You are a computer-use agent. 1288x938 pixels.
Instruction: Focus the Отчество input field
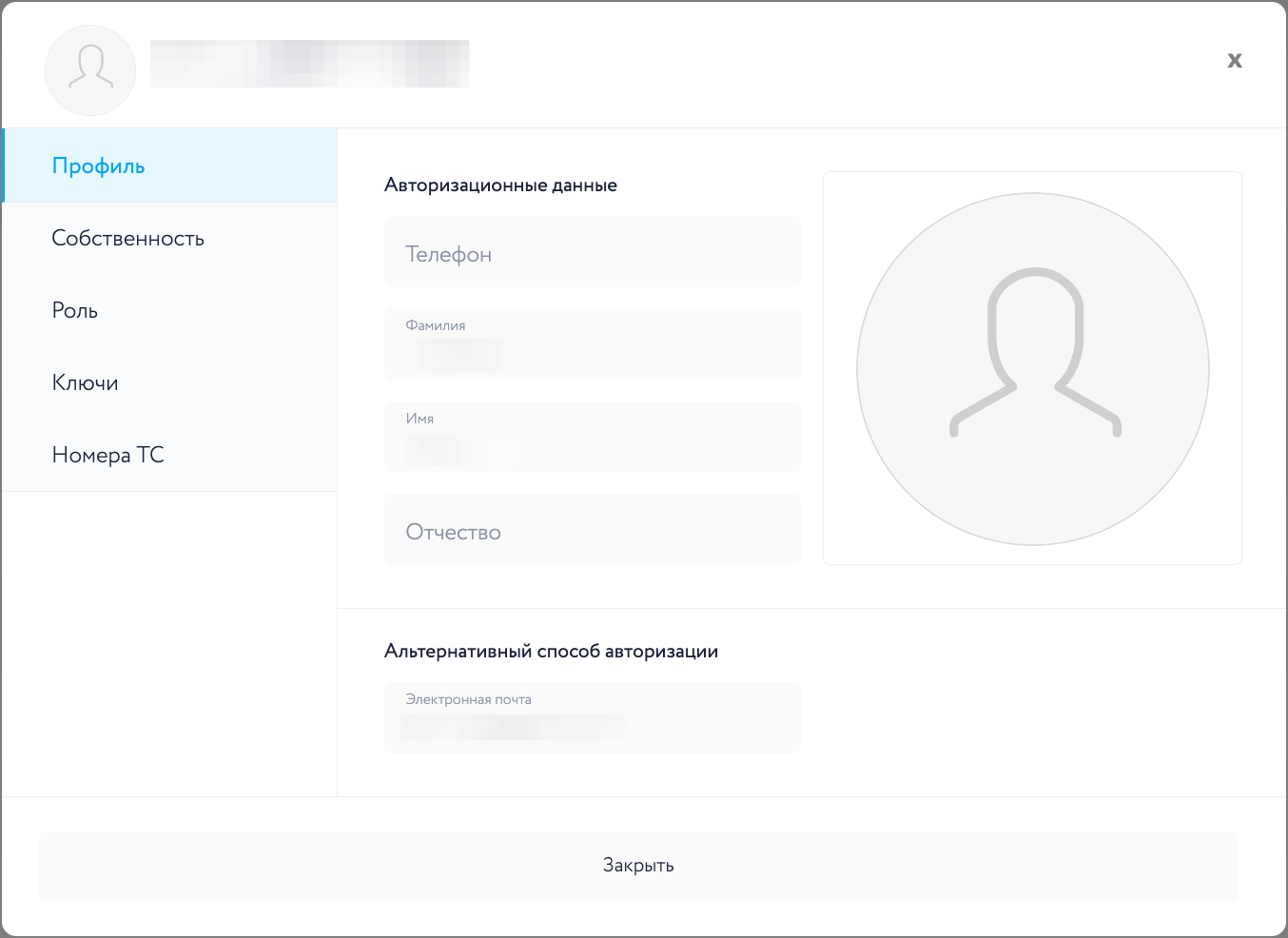[x=592, y=530]
